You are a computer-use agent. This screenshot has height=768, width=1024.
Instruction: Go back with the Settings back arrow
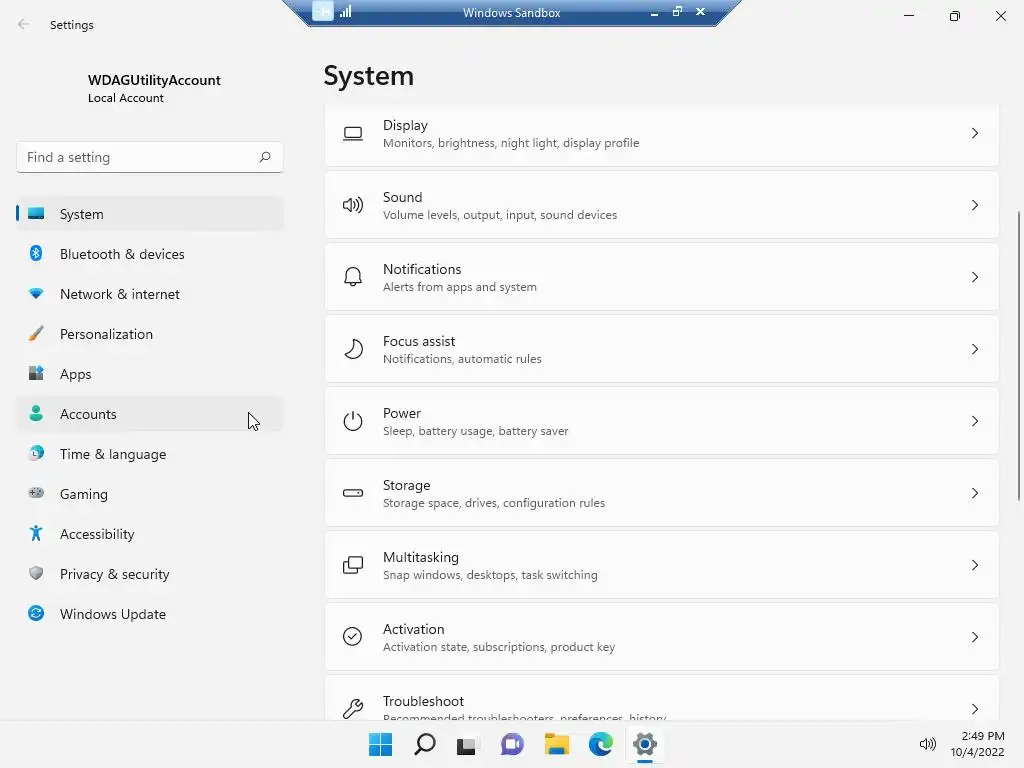click(x=24, y=24)
